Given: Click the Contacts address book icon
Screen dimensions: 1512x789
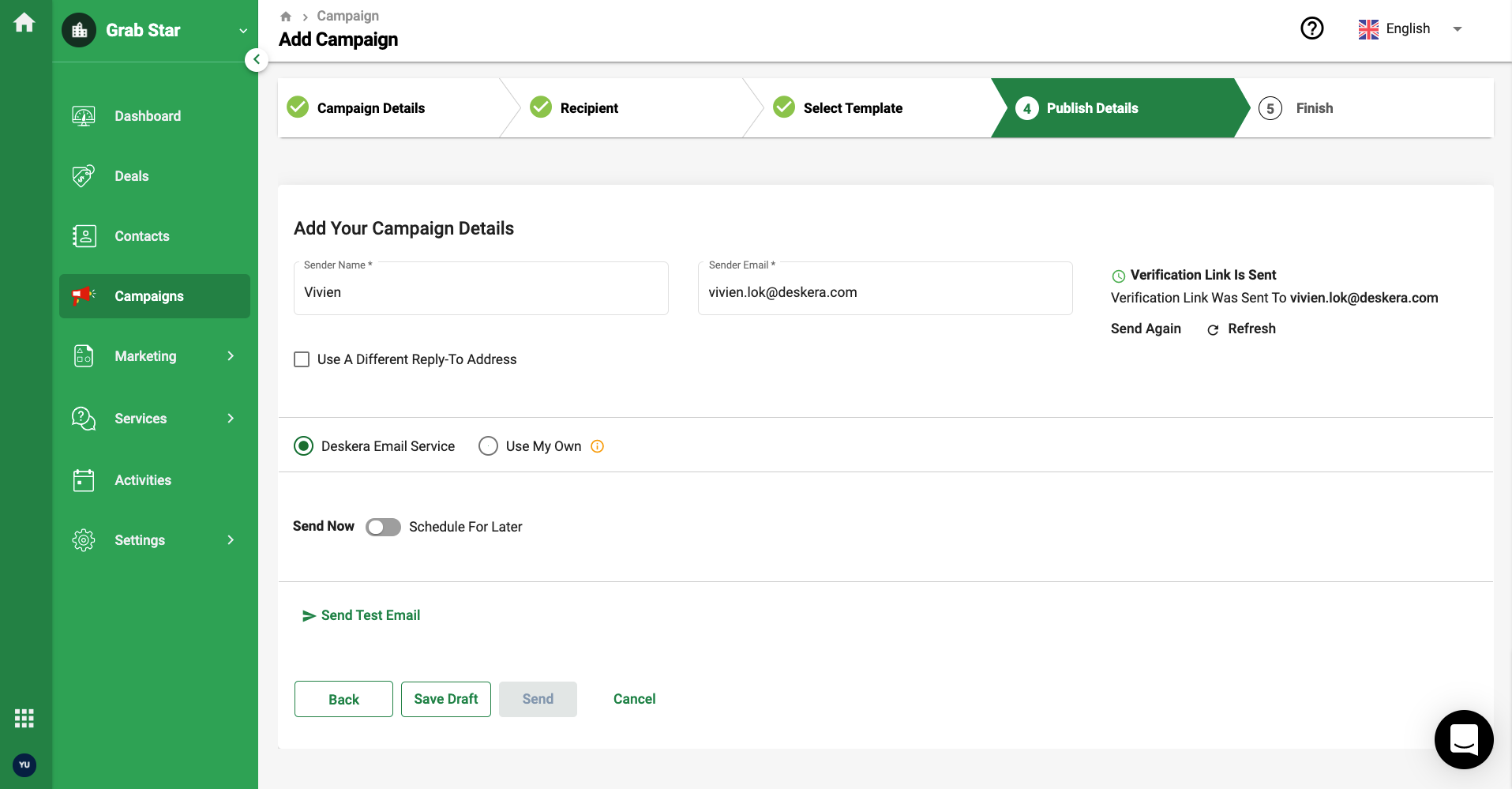Looking at the screenshot, I should [x=84, y=236].
